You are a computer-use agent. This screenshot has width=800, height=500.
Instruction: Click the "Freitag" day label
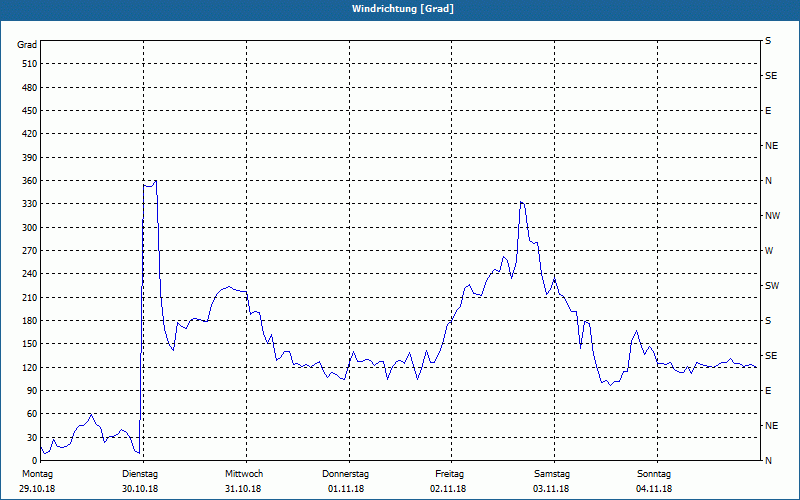(x=449, y=474)
